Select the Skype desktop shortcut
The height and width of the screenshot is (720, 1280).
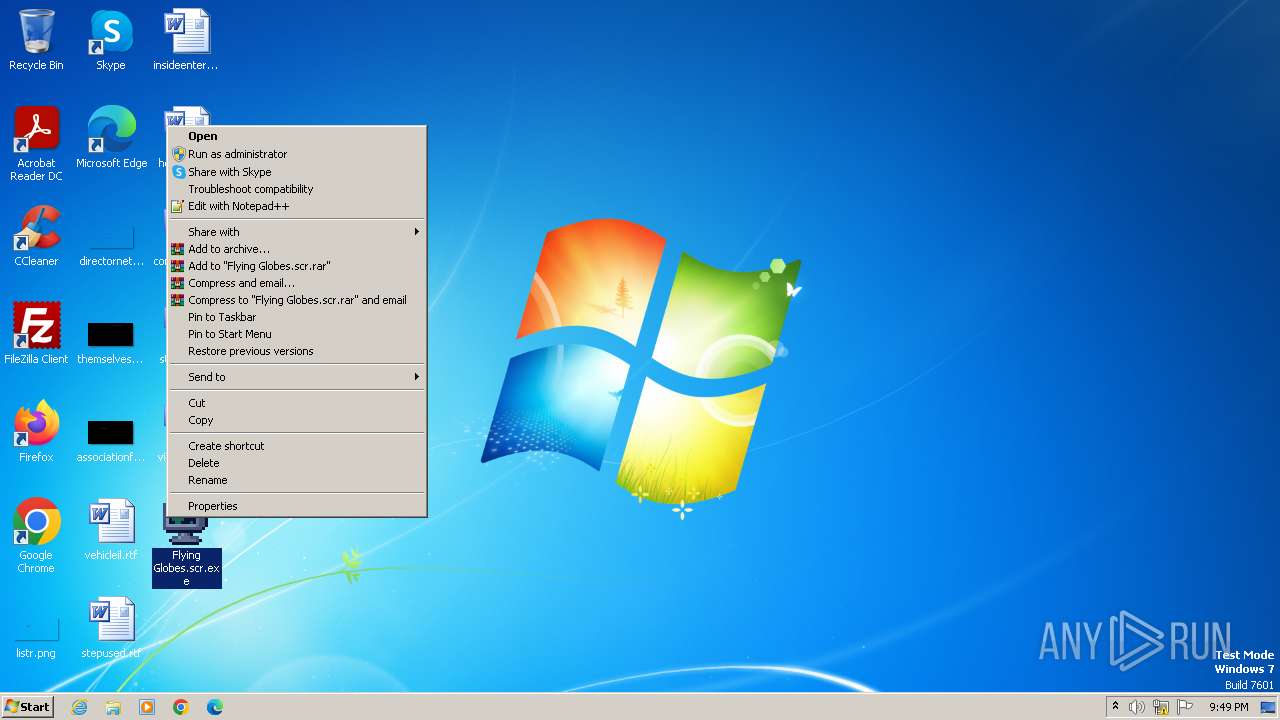pyautogui.click(x=111, y=40)
